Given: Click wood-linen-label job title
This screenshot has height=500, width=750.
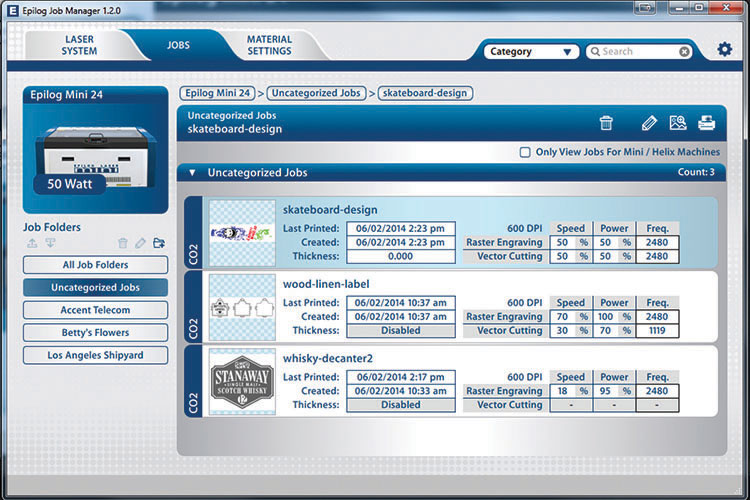Looking at the screenshot, I should tap(326, 284).
